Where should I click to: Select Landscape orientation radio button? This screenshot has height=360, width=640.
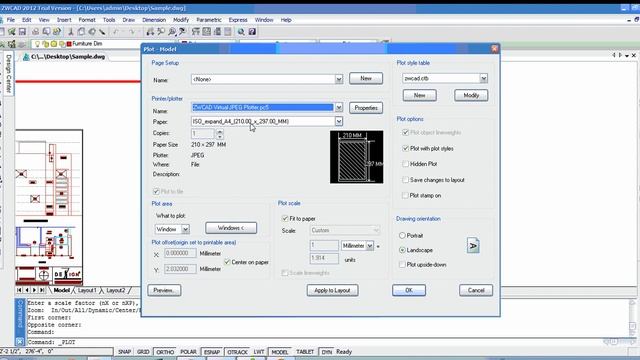[x=402, y=250]
